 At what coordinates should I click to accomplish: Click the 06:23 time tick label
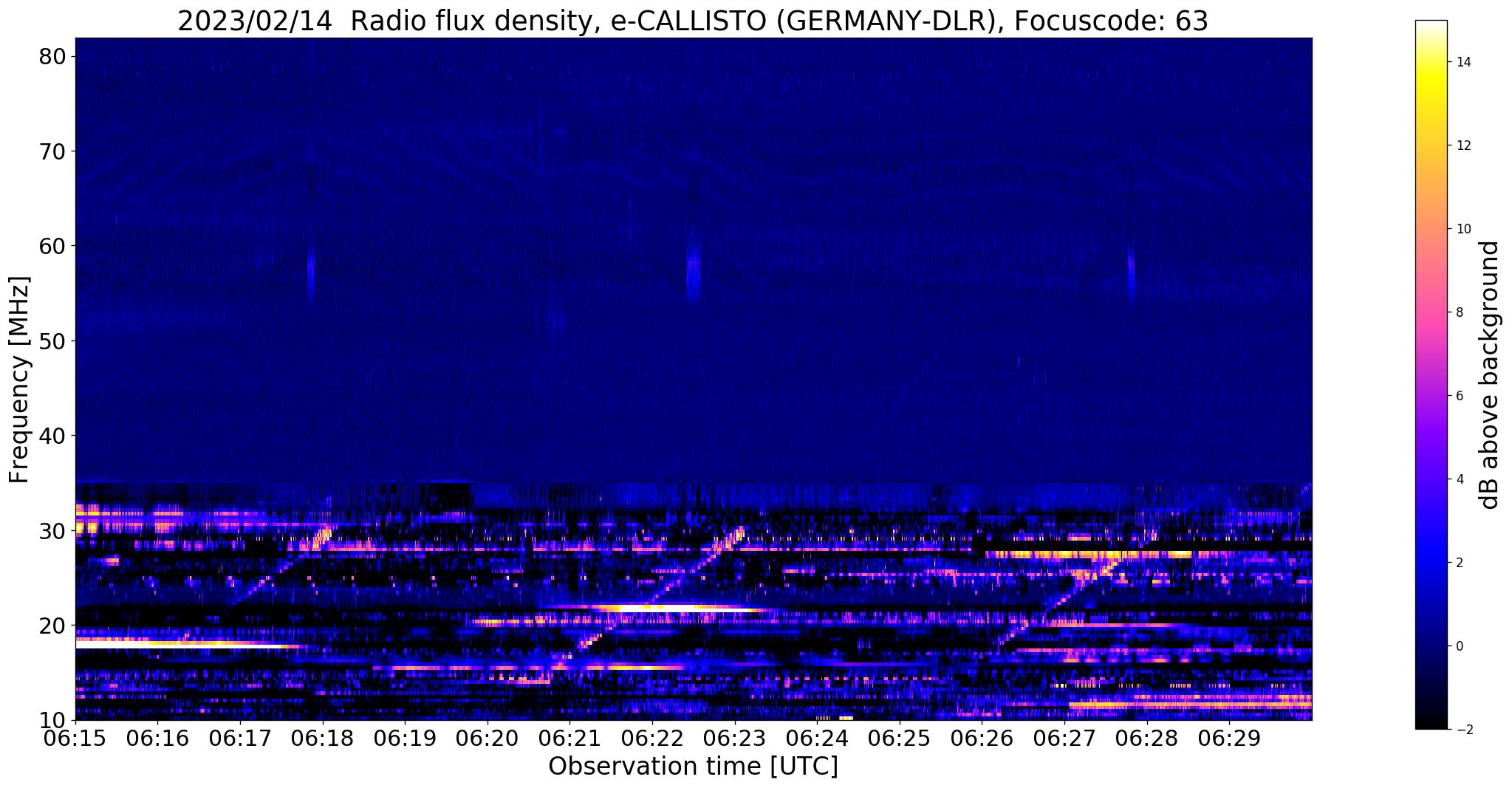[x=735, y=738]
